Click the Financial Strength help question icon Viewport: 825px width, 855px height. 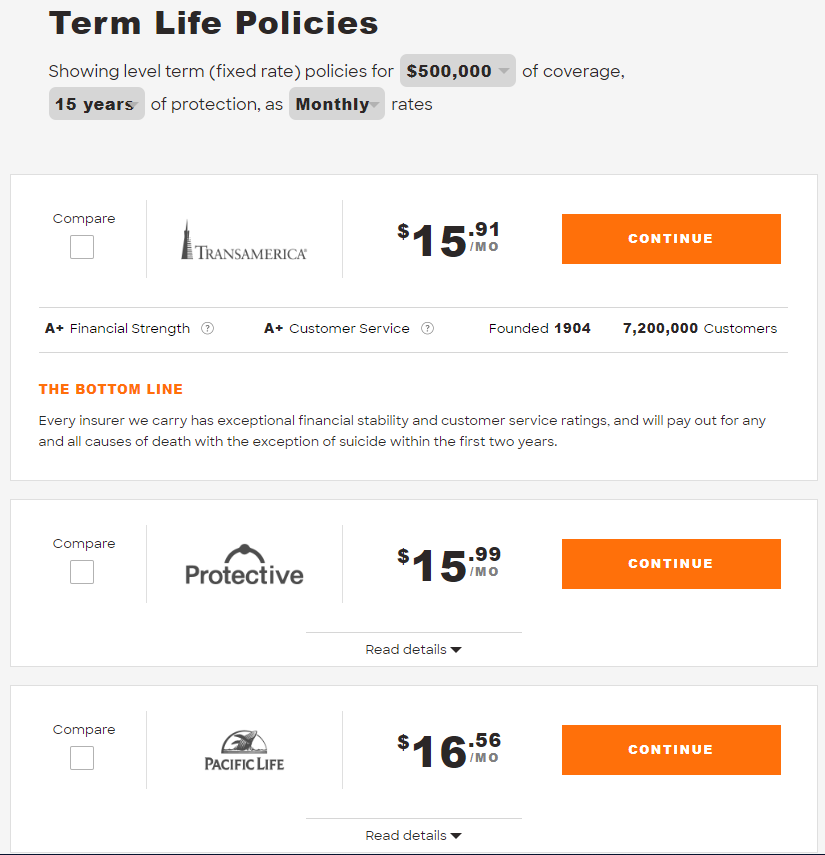click(207, 328)
